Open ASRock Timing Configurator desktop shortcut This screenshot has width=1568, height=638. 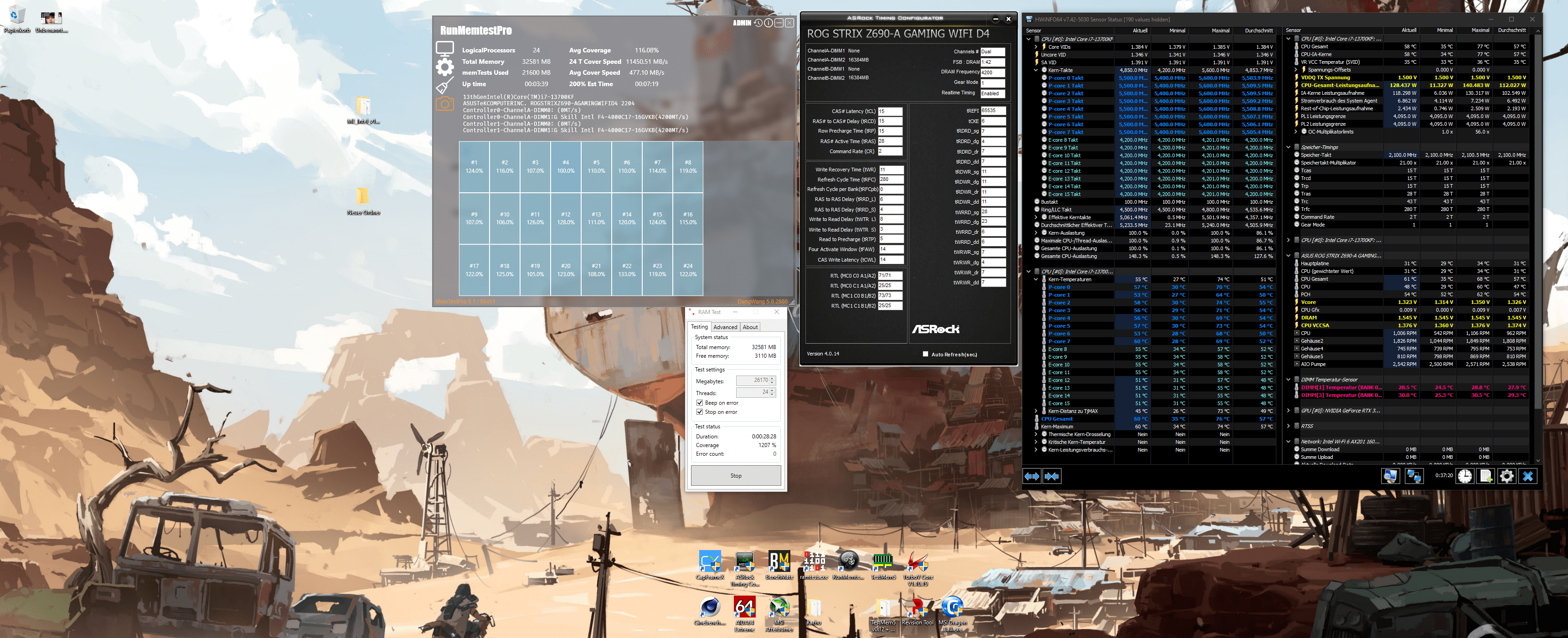(745, 569)
